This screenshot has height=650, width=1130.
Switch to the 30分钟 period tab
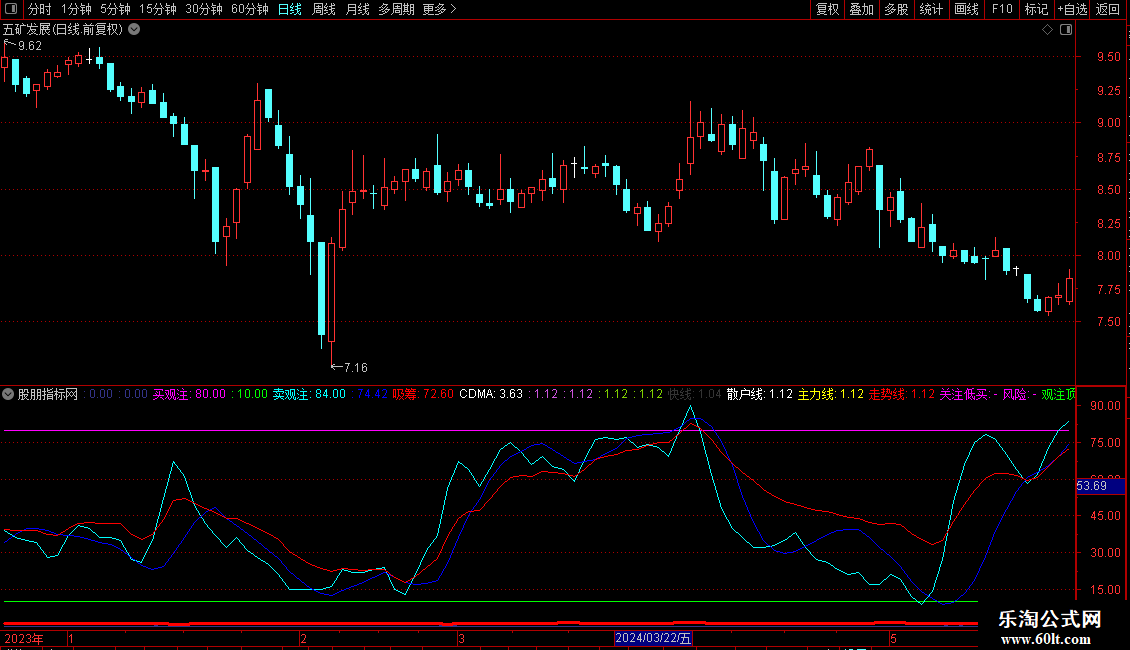[x=203, y=9]
